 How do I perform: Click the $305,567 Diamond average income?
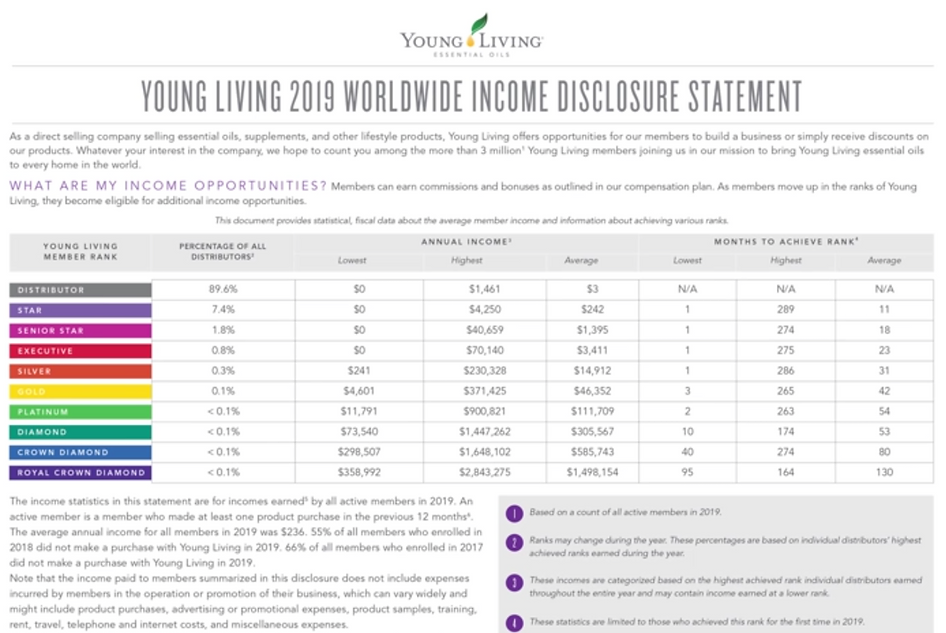click(592, 431)
